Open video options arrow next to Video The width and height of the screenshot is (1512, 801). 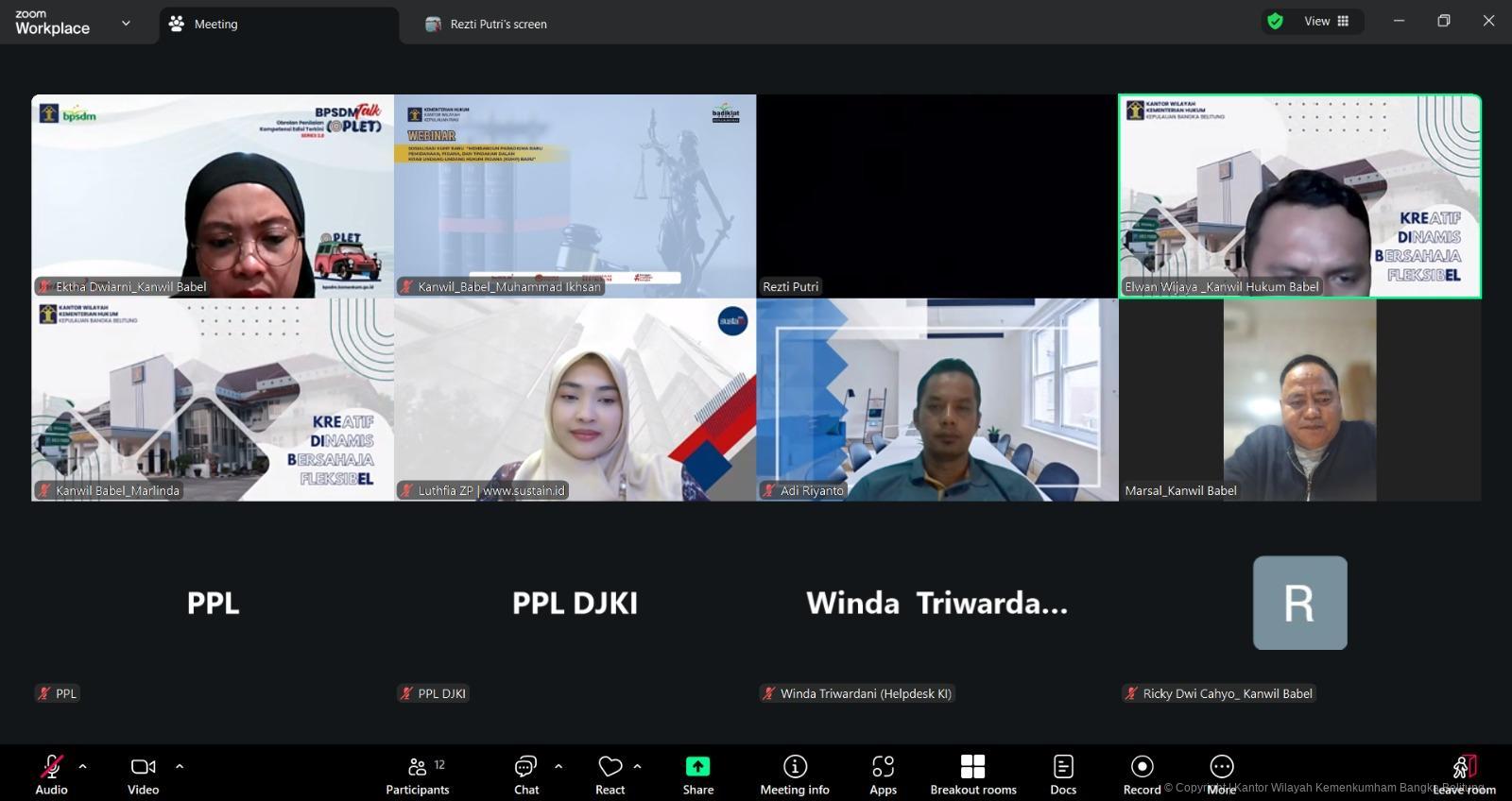180,766
